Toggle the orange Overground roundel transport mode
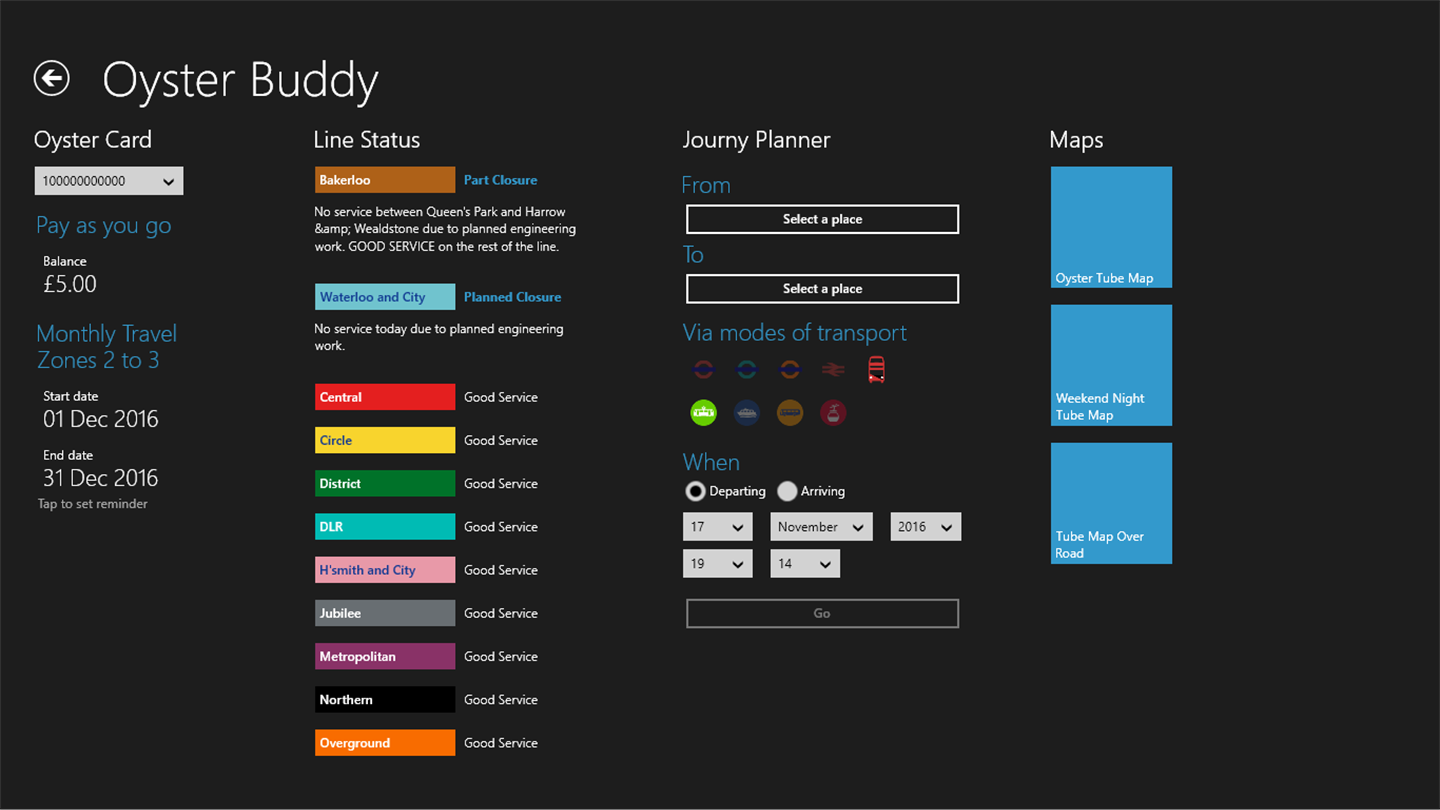 (789, 370)
